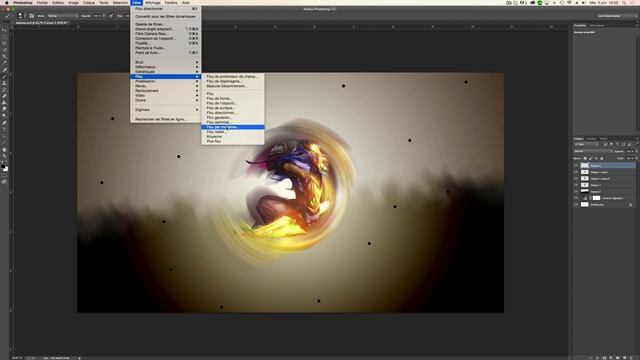
Task: Choose Flou radial from submenu
Action: pyautogui.click(x=233, y=132)
